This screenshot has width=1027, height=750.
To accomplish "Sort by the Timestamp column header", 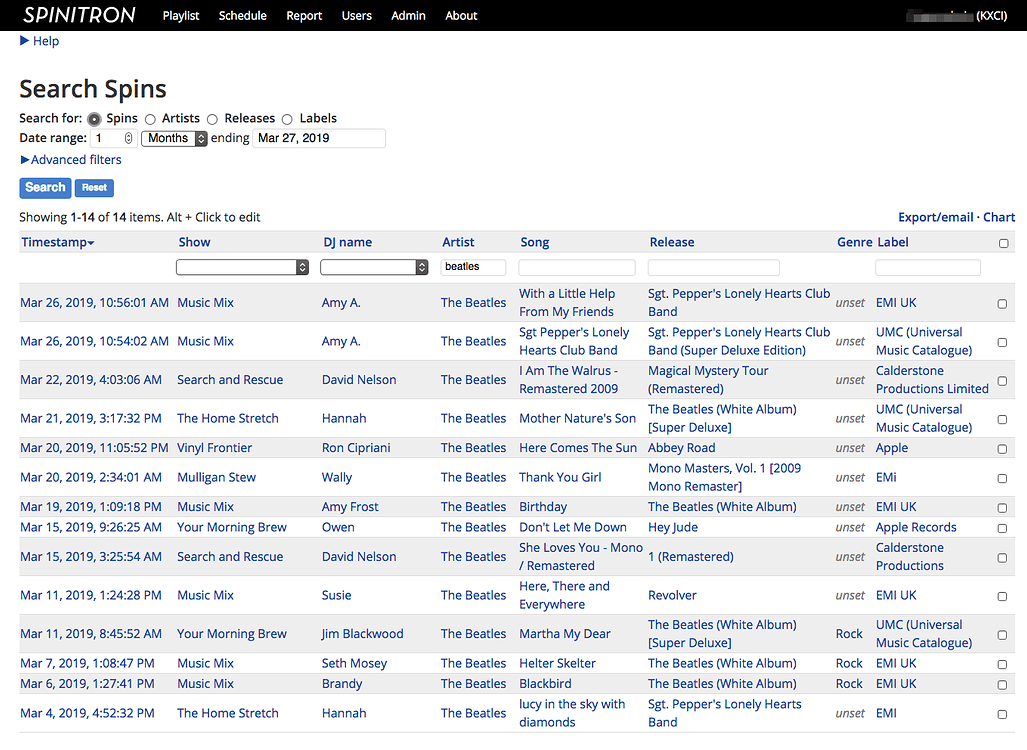I will [x=54, y=242].
